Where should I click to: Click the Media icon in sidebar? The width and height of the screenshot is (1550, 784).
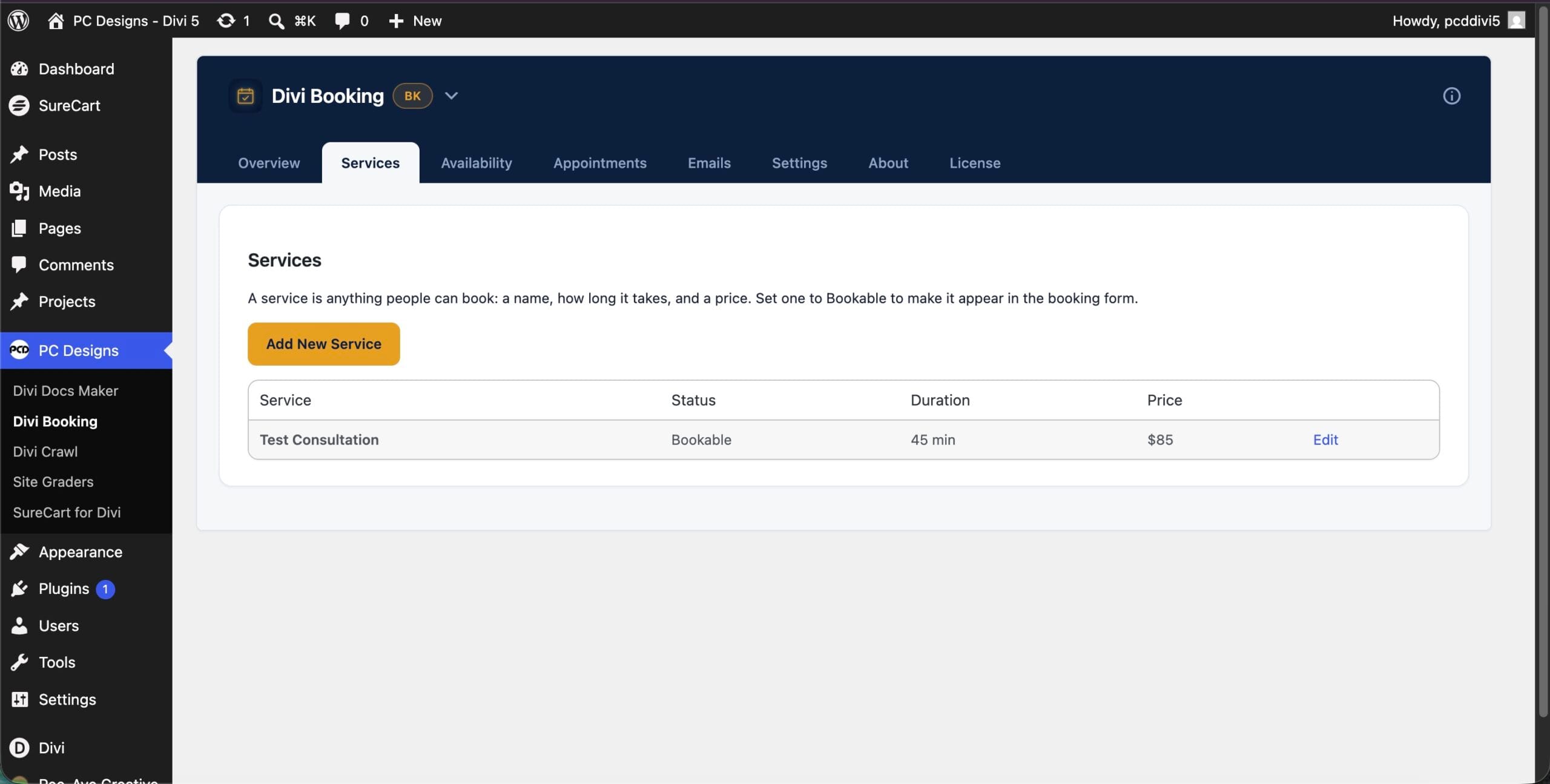19,191
